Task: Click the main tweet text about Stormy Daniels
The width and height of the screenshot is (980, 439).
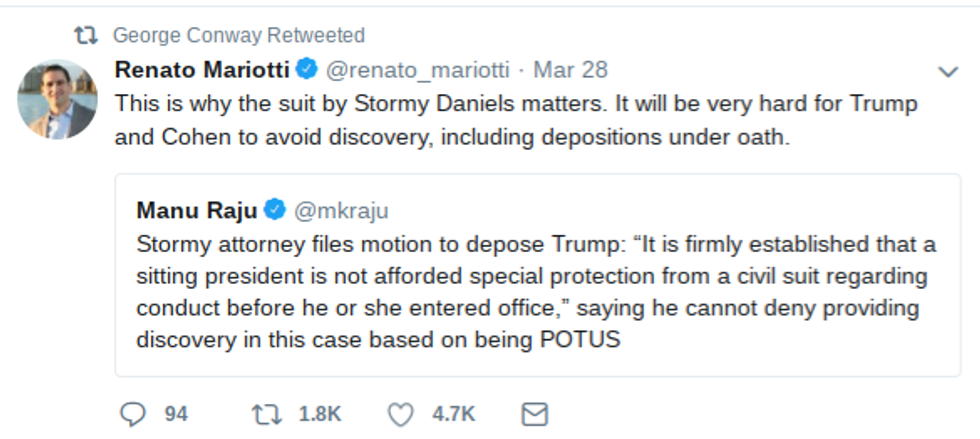Action: pos(516,120)
